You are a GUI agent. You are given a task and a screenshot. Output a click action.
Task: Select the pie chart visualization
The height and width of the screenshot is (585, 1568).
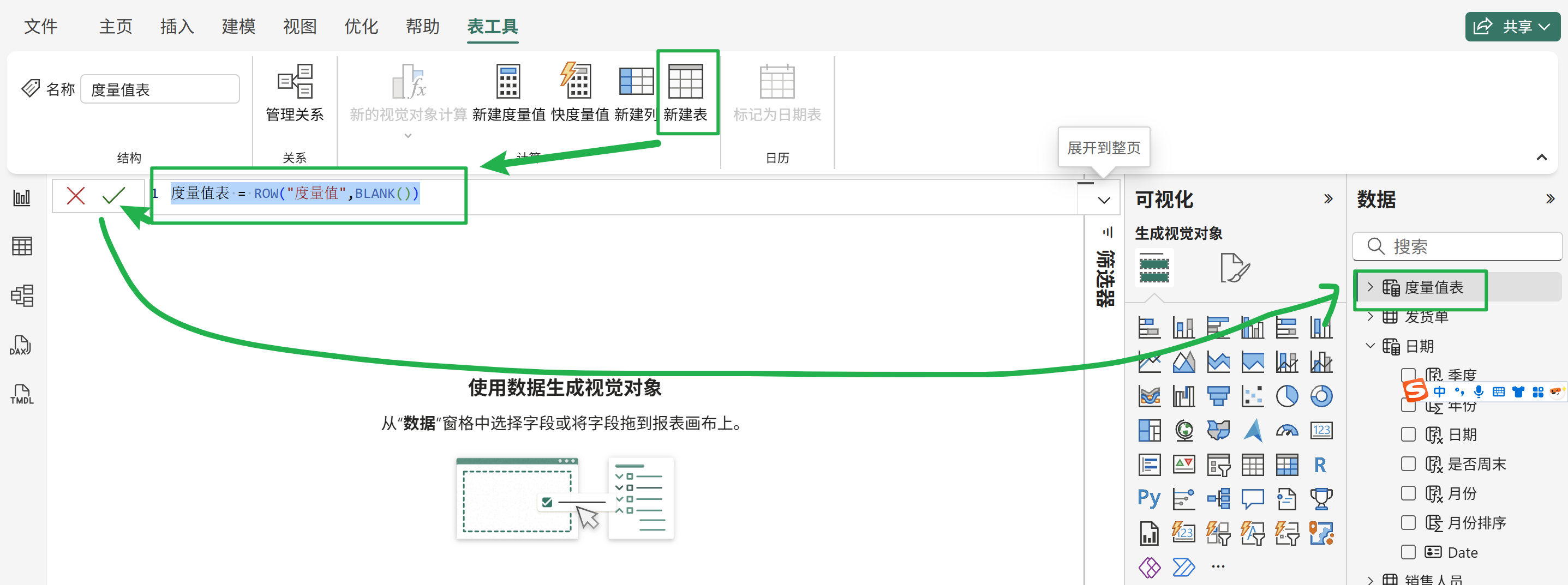pos(1287,396)
